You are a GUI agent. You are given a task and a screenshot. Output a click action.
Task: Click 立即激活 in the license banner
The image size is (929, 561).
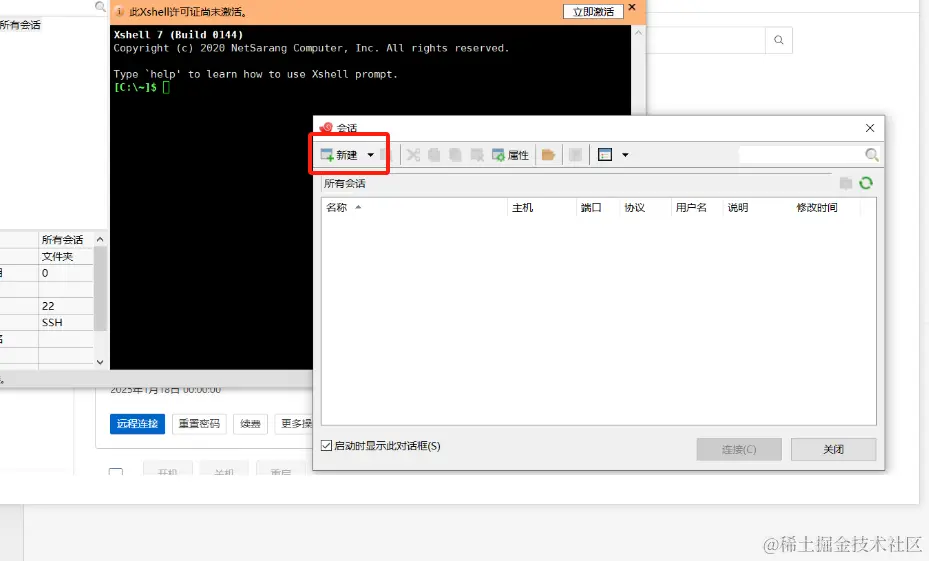593,11
